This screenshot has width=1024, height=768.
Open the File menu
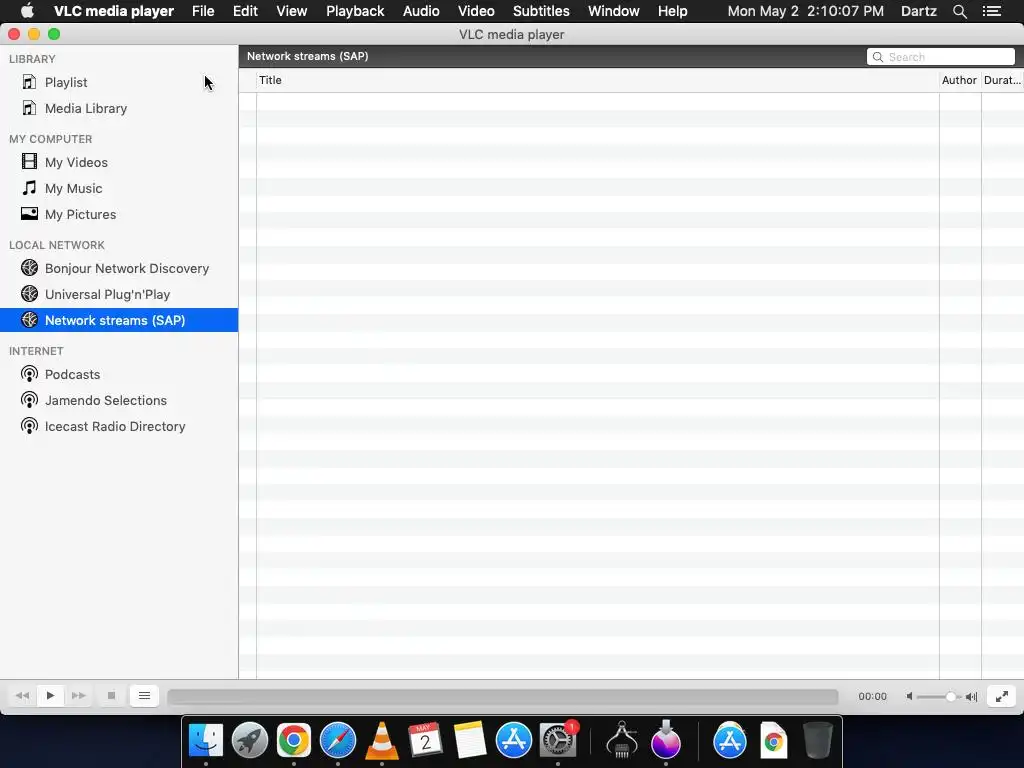click(x=203, y=11)
